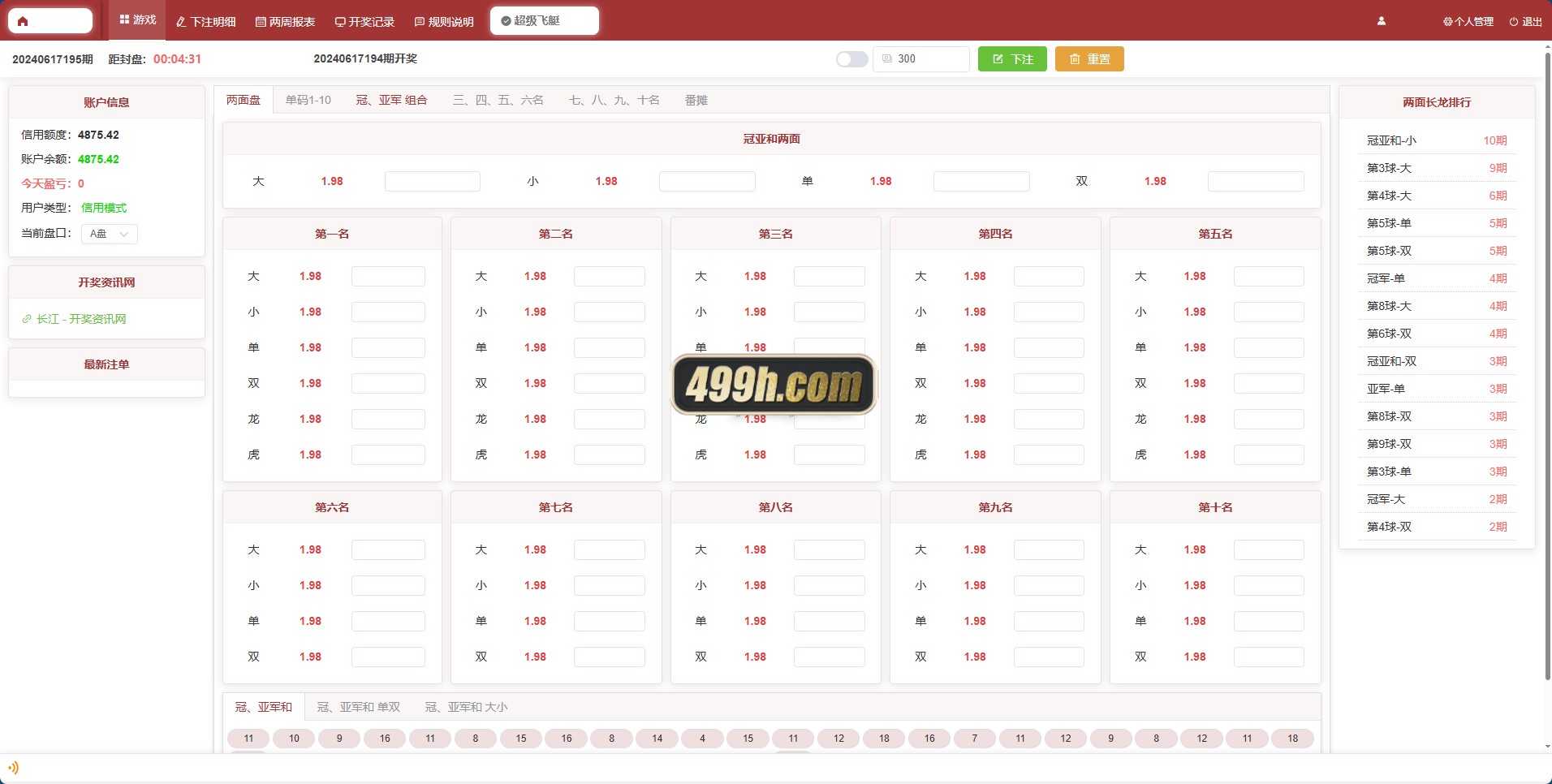The image size is (1552, 784).
Task: Open the 游戏 games menu
Action: coord(137,20)
